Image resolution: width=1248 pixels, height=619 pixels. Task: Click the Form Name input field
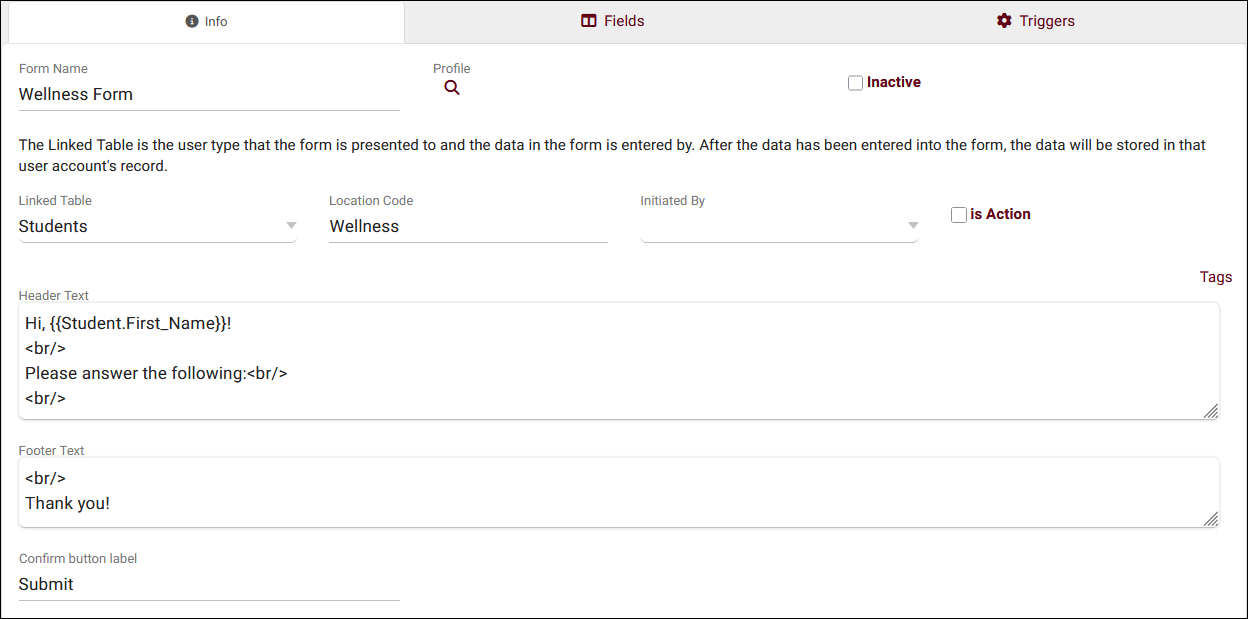(x=209, y=94)
